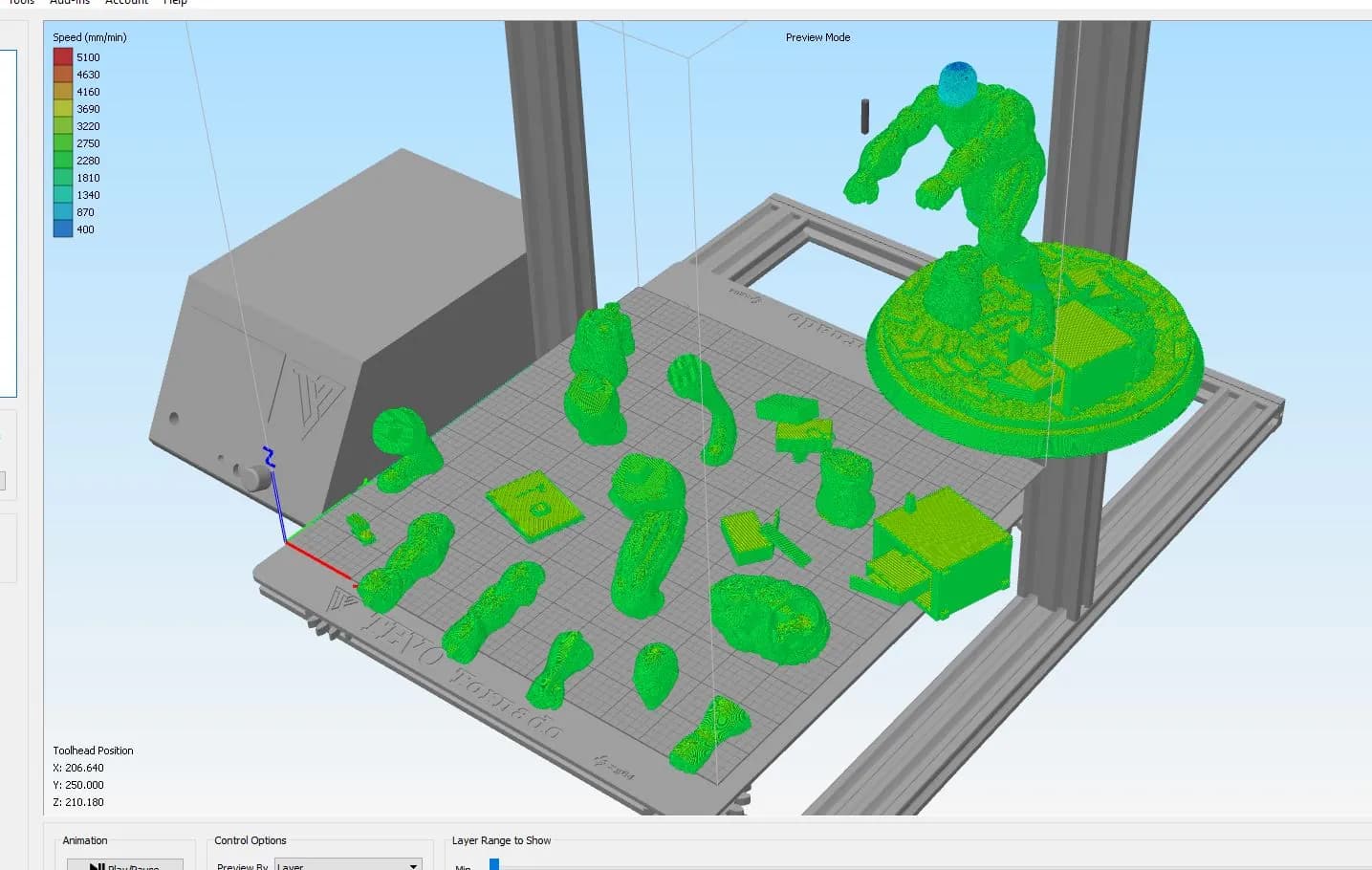The width and height of the screenshot is (1372, 870).
Task: Click the blue-topped statue head in preview
Action: (960, 83)
